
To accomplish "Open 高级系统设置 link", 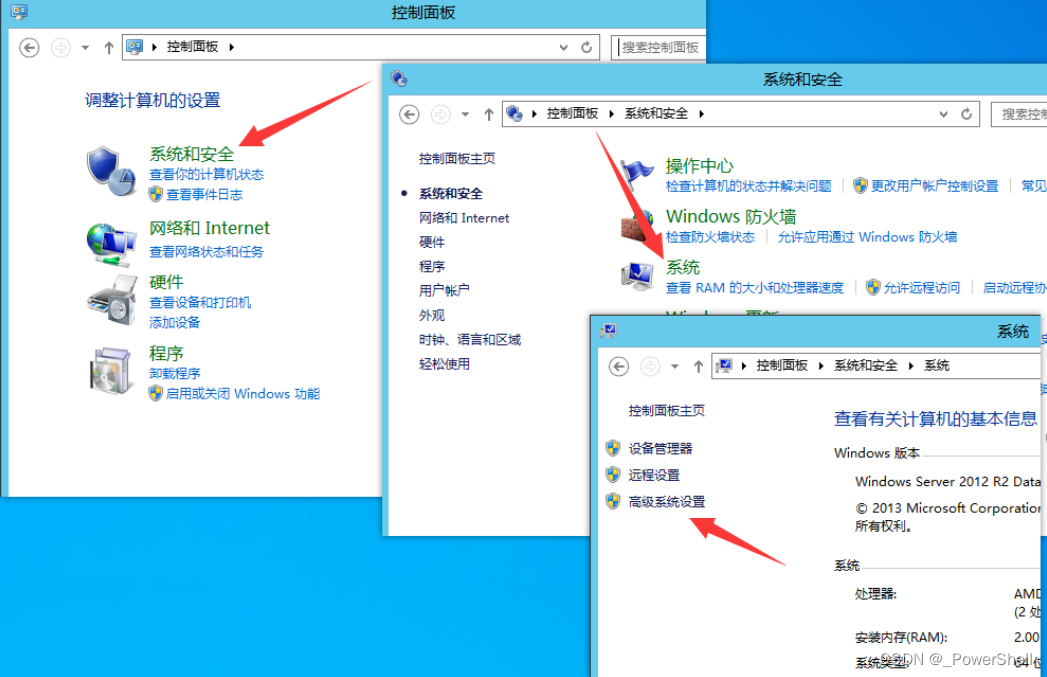I will 666,501.
